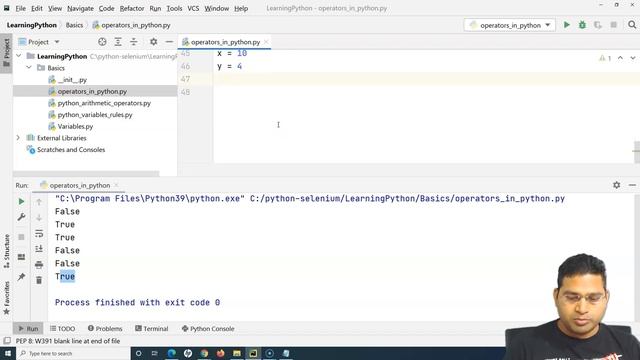Expand External Libraries node
640x360 pixels.
point(18,138)
